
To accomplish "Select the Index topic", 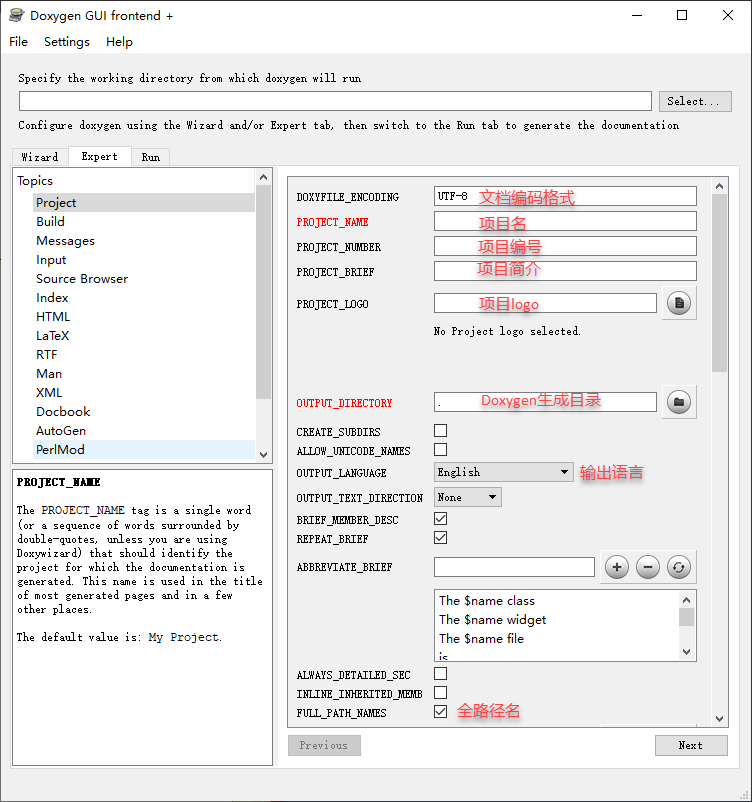I will (144, 298).
